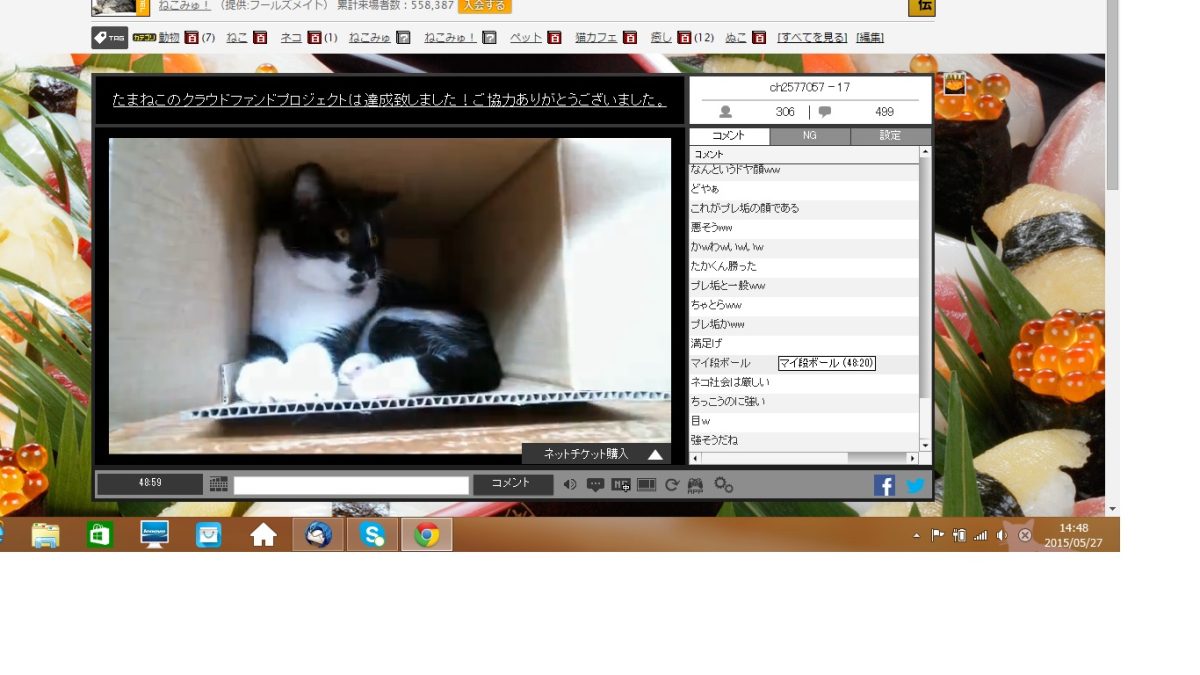Select the comment どやぁ

[x=804, y=189]
